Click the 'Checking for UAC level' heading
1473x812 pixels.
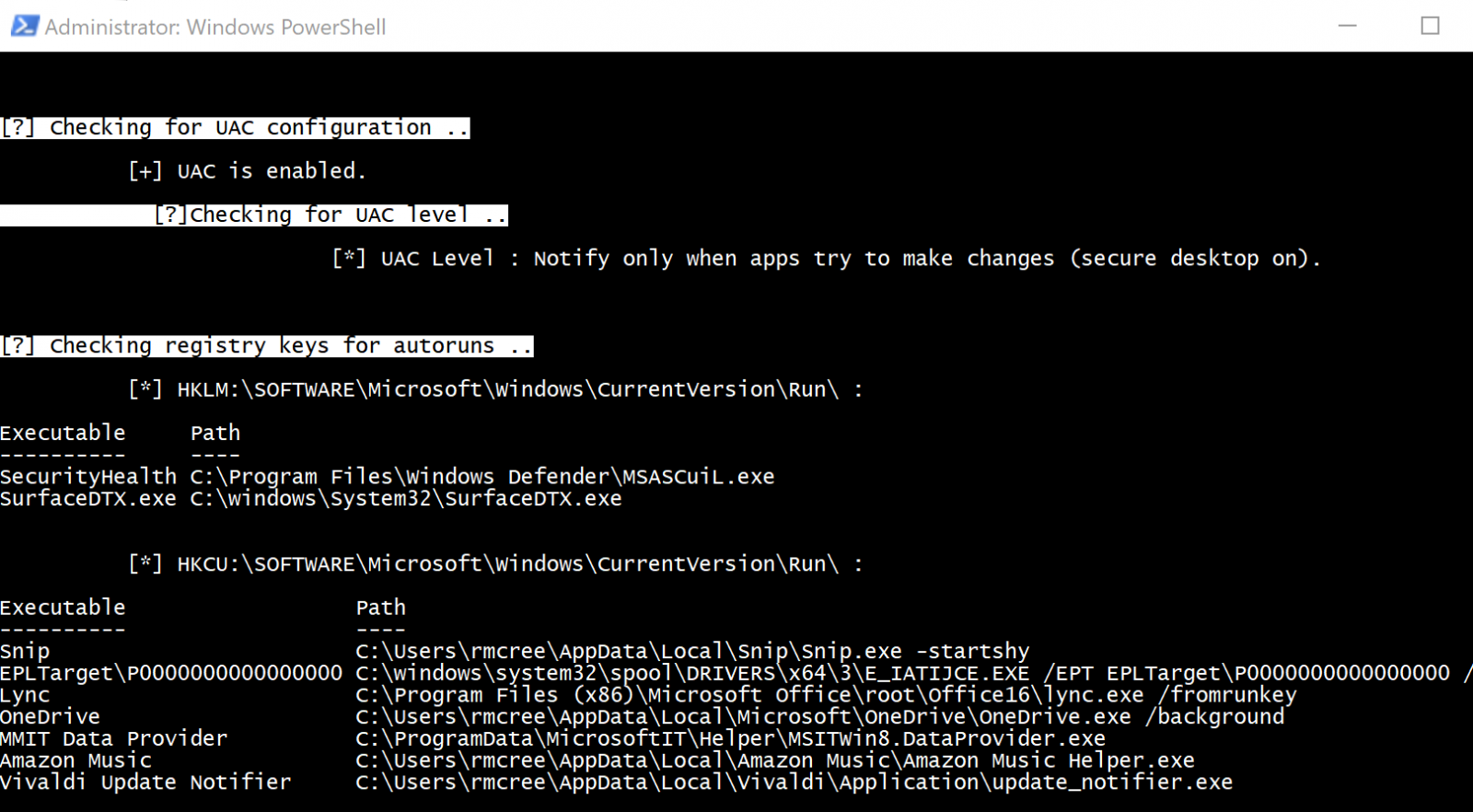331,215
